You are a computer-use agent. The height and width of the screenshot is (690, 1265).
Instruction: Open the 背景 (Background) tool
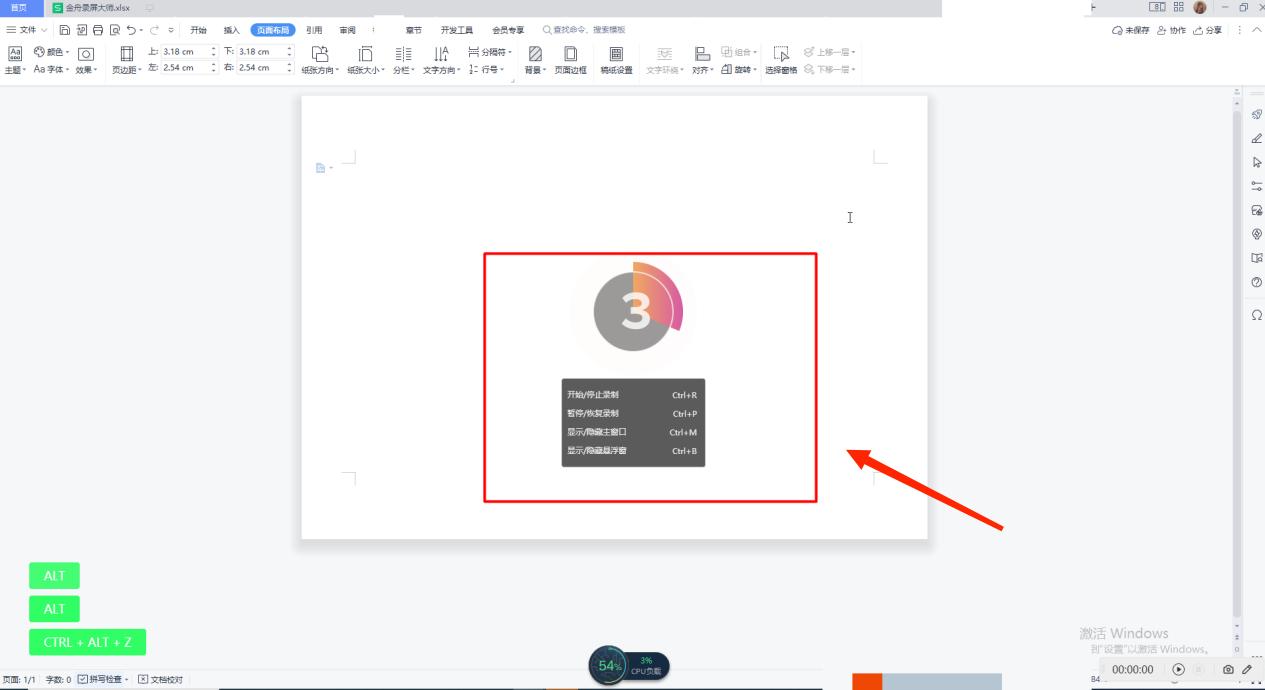coord(535,59)
